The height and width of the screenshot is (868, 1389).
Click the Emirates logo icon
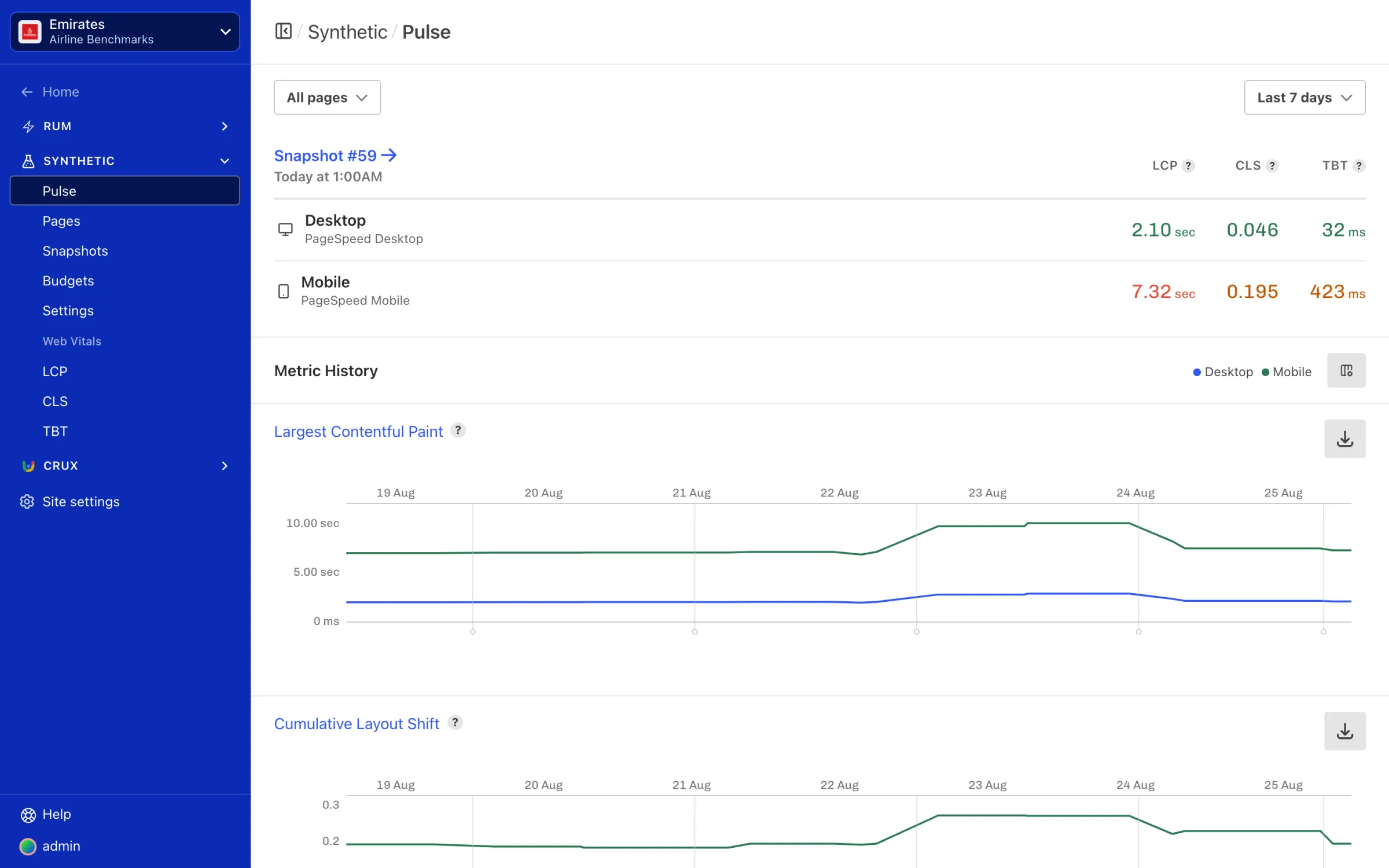pyautogui.click(x=30, y=32)
